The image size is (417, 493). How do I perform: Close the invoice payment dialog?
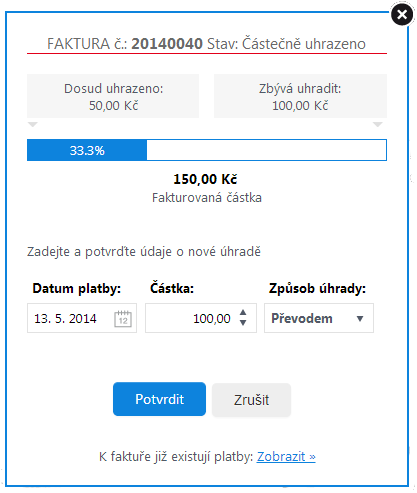coord(402,14)
